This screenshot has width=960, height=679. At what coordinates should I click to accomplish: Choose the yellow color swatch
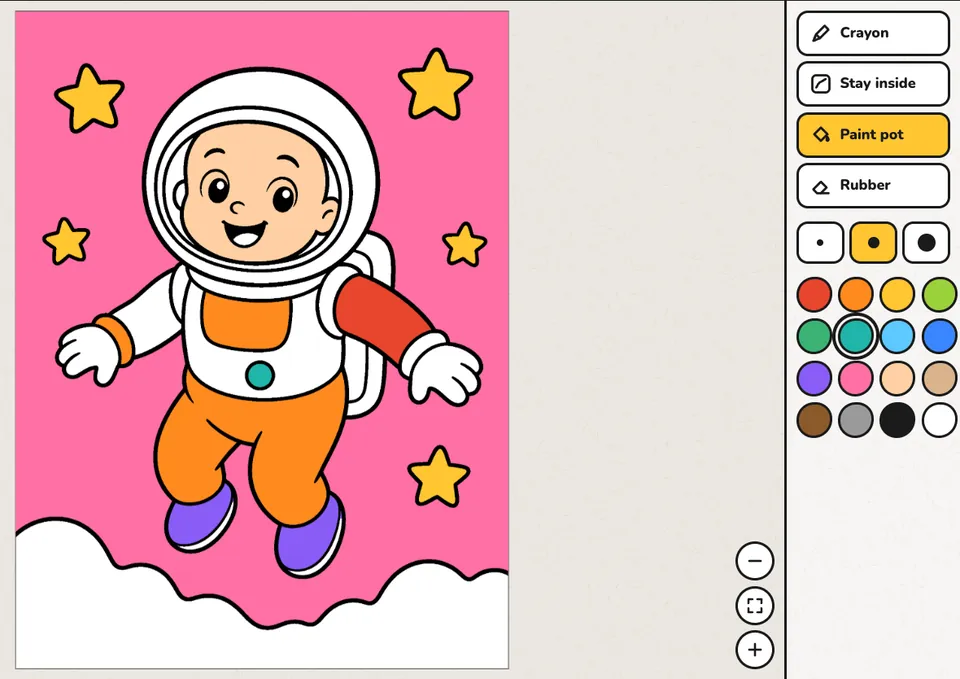click(x=897, y=294)
